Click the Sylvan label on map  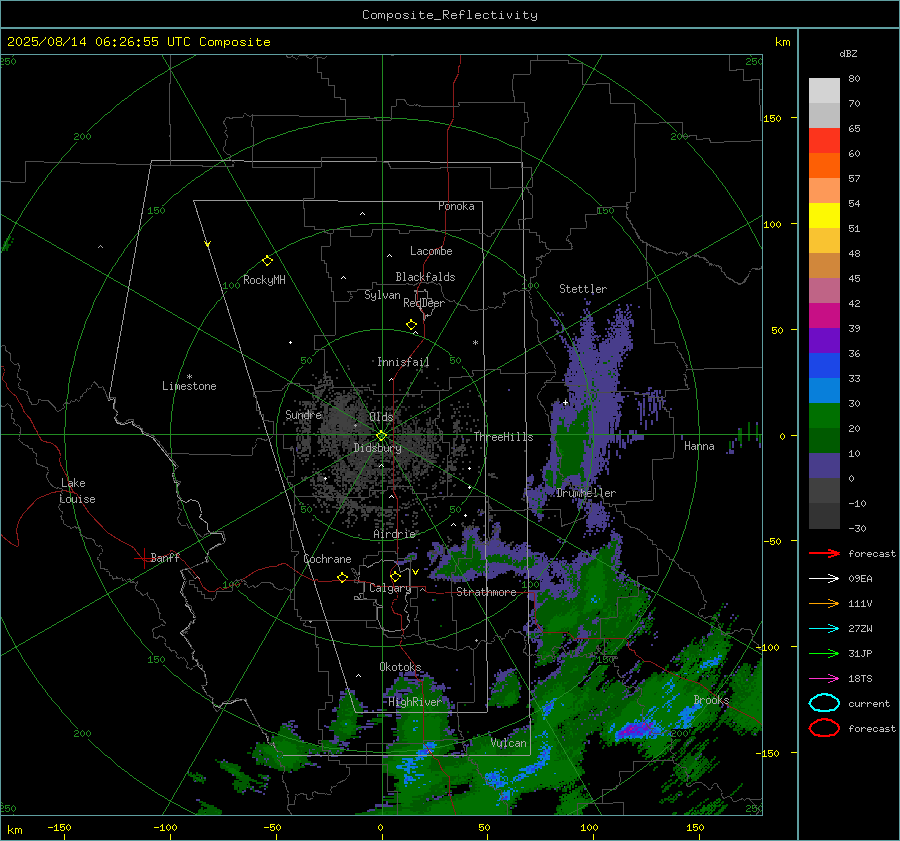382,295
